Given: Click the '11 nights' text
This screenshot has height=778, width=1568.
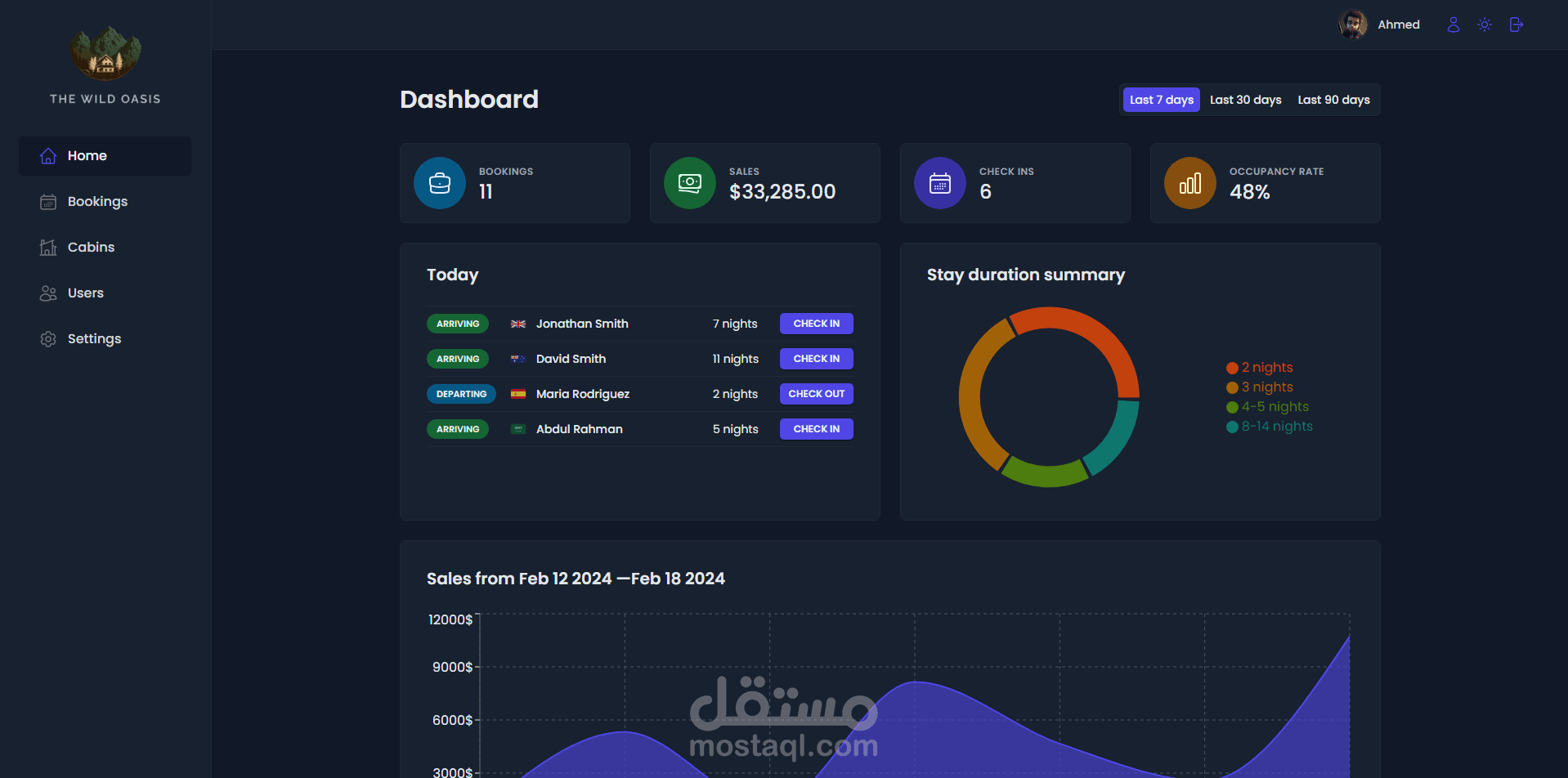Looking at the screenshot, I should 735,360.
